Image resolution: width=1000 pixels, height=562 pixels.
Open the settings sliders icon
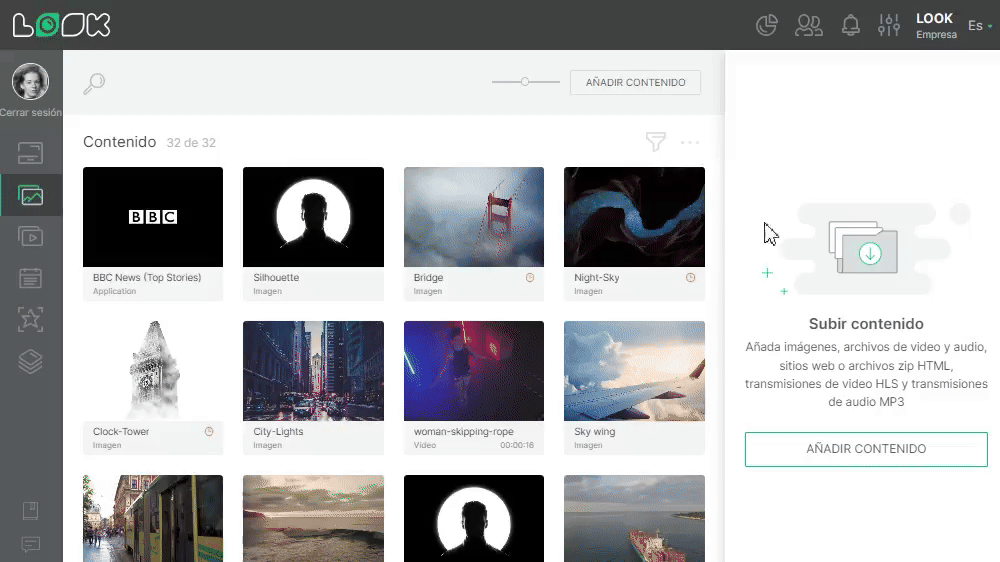coord(888,26)
